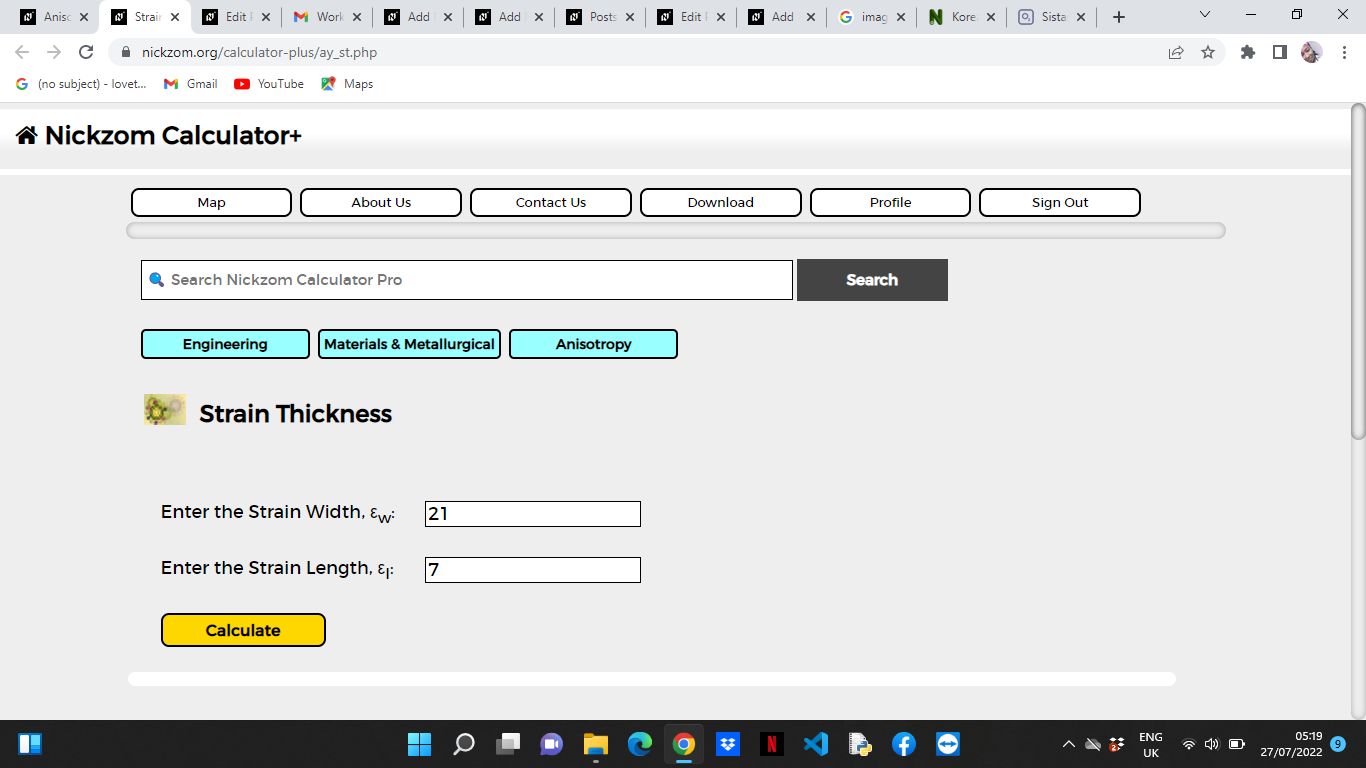
Task: Open the YouTube bookmark
Action: point(269,84)
